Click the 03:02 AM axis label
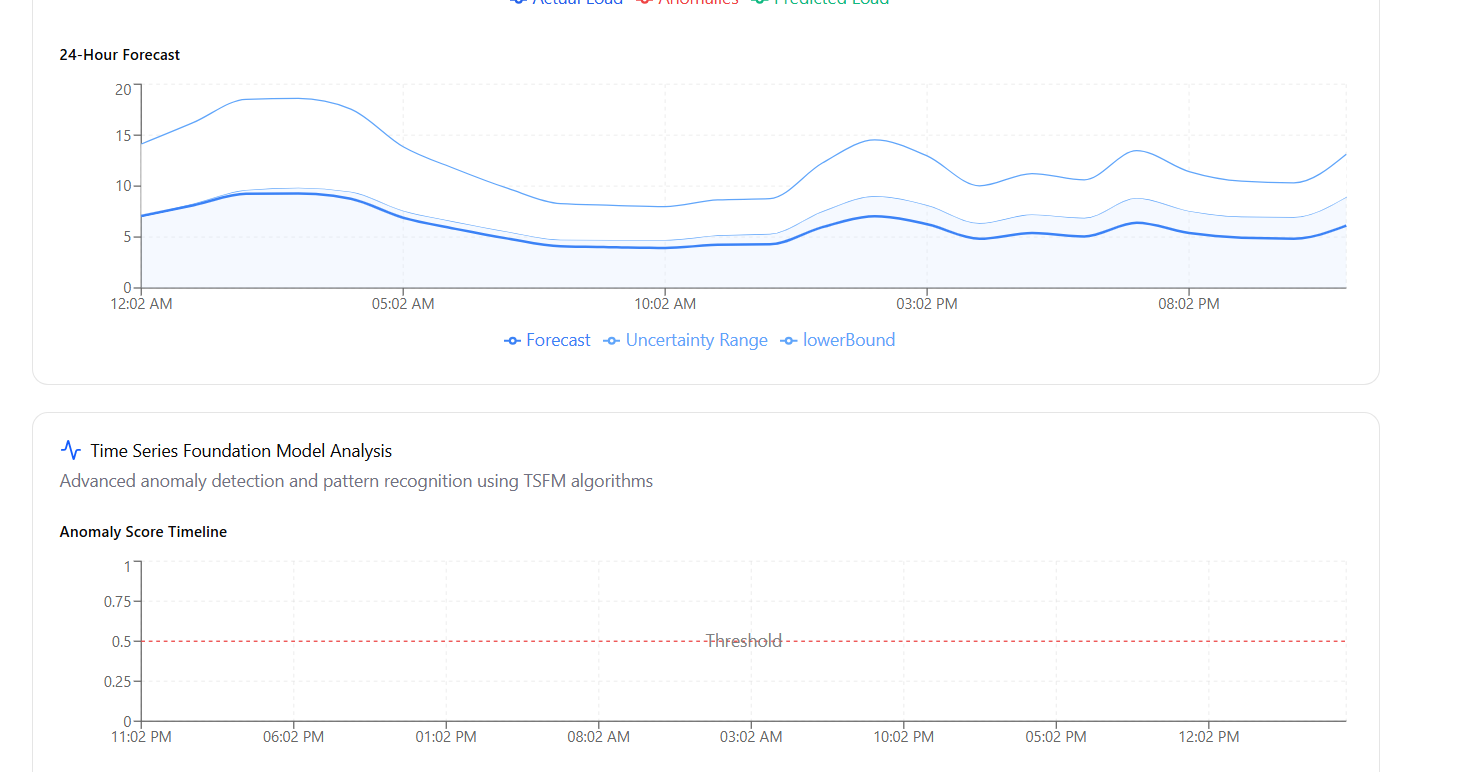The image size is (1476, 772). (x=751, y=737)
